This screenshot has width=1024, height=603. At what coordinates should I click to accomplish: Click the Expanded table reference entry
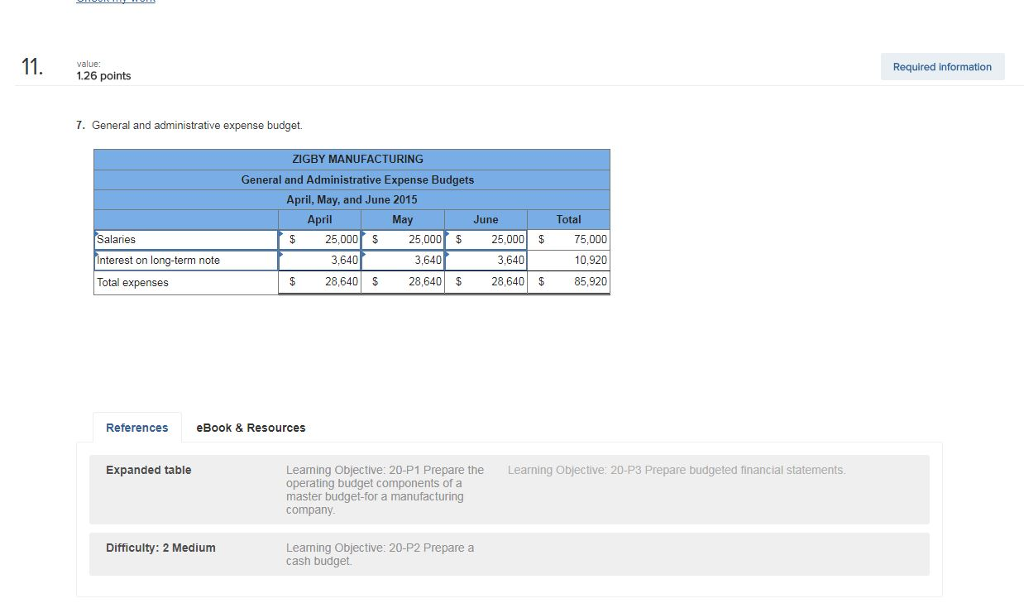[148, 470]
